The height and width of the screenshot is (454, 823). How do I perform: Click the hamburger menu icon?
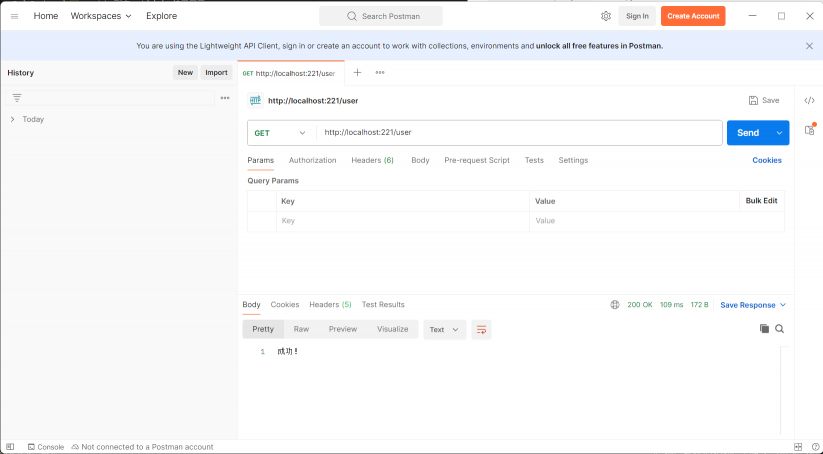14,16
